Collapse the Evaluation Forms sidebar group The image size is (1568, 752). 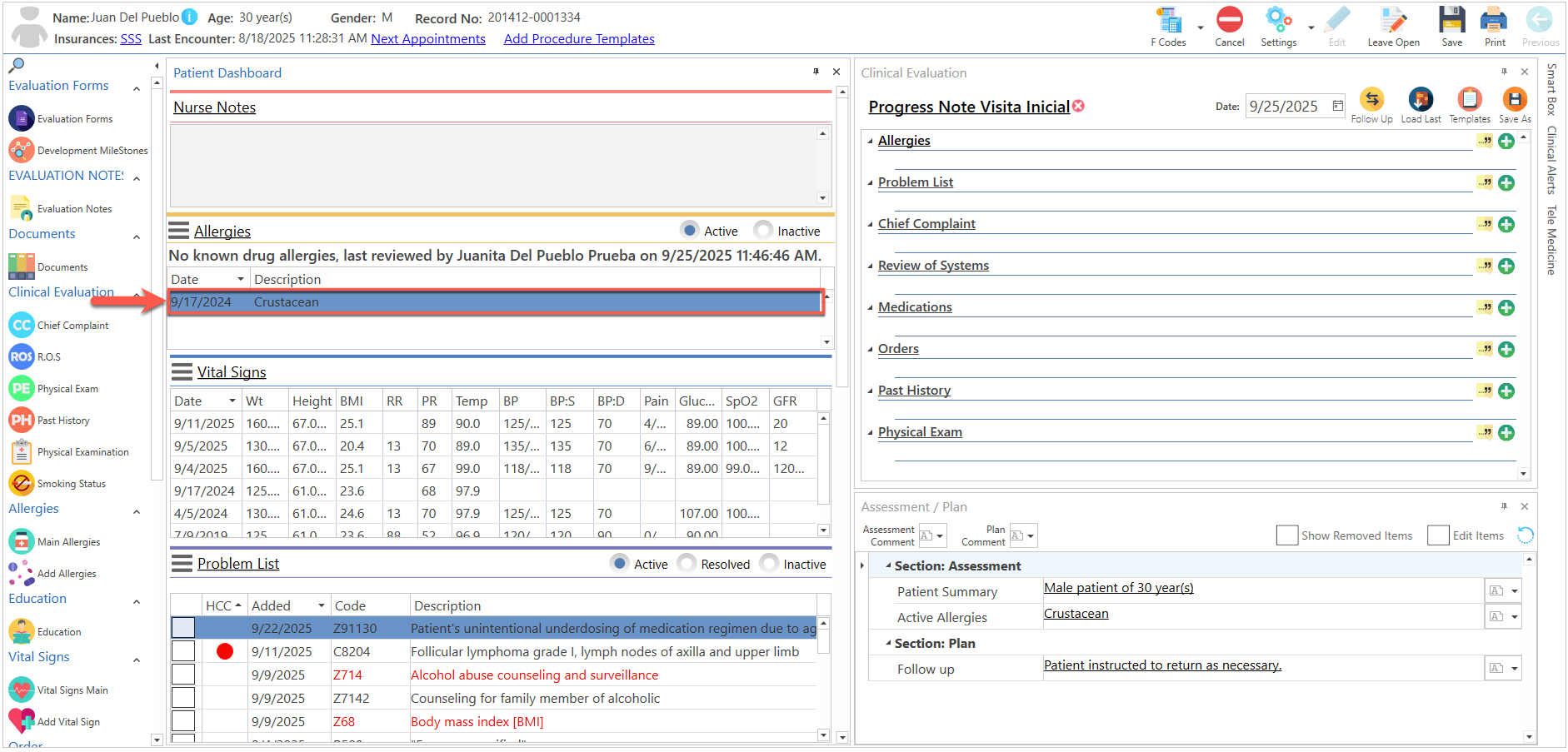point(137,87)
